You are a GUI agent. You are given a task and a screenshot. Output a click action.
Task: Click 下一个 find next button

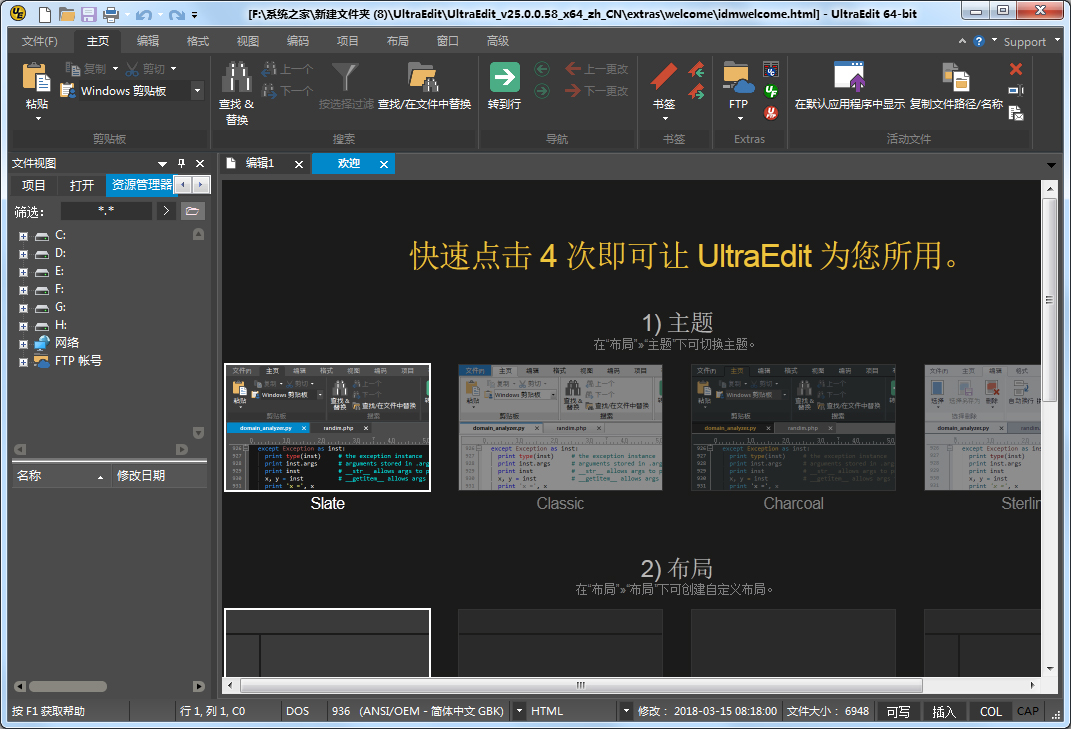(288, 90)
